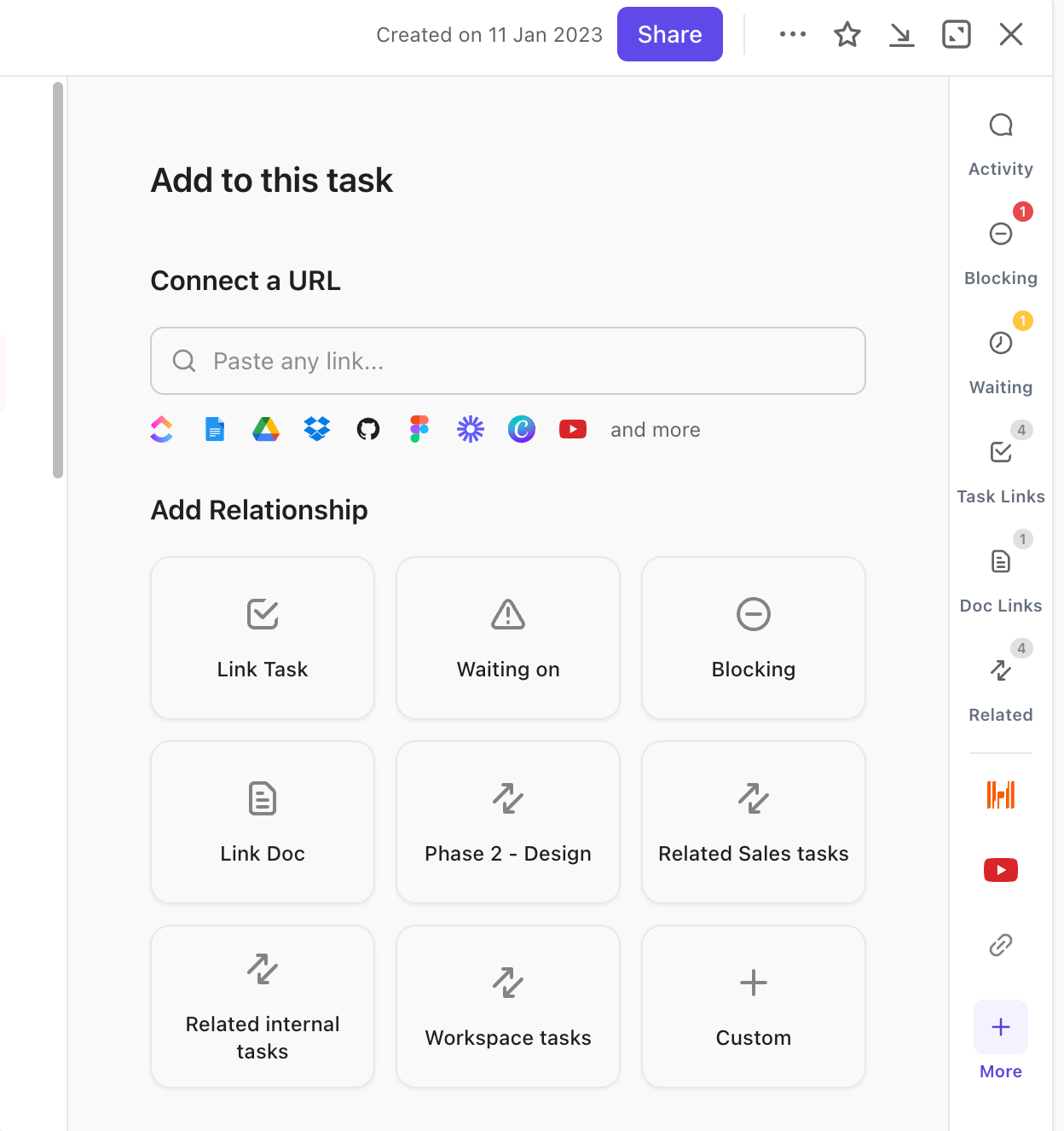
Task: Minimize task using the down-right arrow icon
Action: [x=901, y=35]
